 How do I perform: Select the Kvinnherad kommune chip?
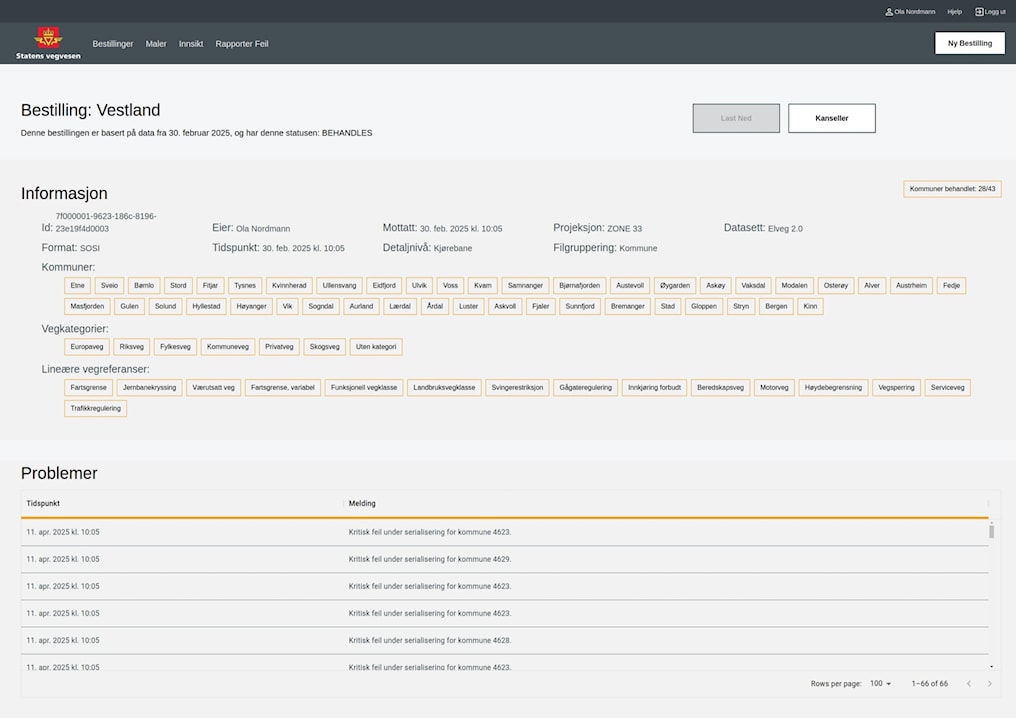pos(289,286)
